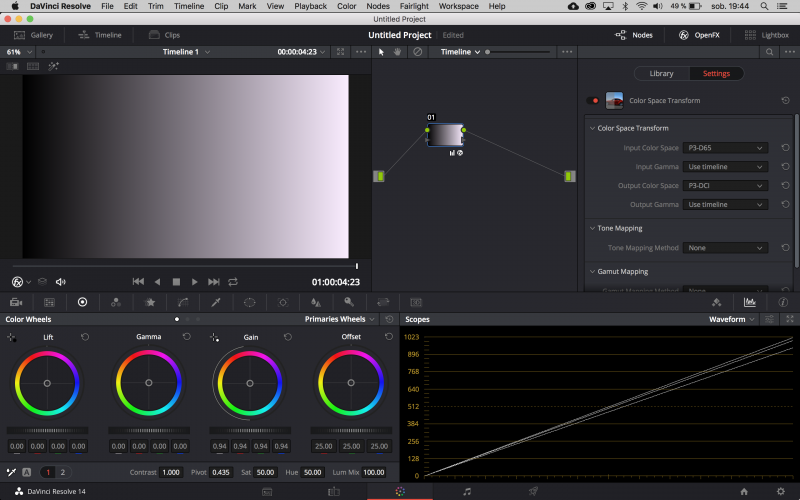This screenshot has height=500, width=800.
Task: Click the Contrast value field
Action: tap(171, 472)
